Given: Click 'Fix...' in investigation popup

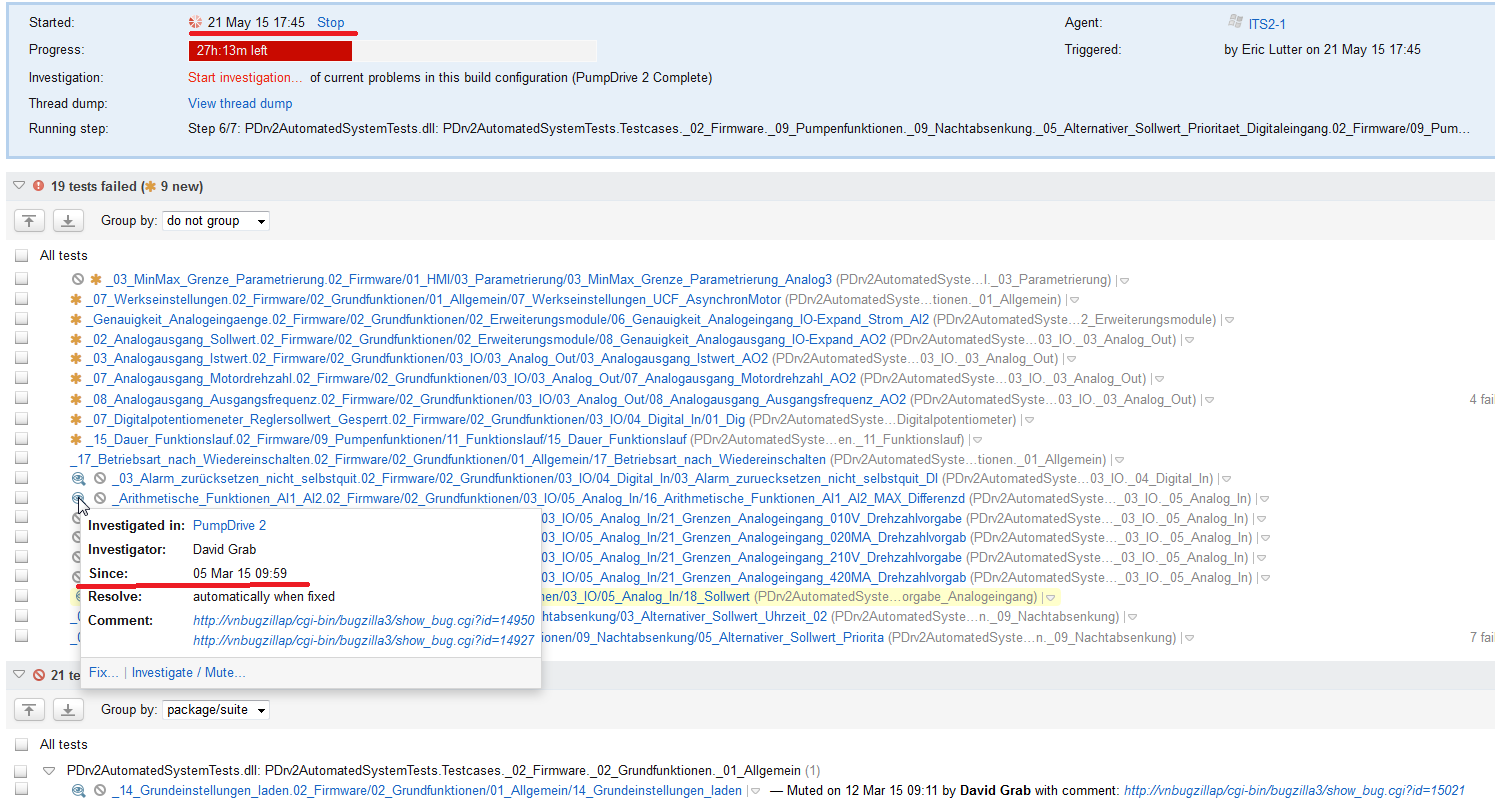Looking at the screenshot, I should click(103, 673).
